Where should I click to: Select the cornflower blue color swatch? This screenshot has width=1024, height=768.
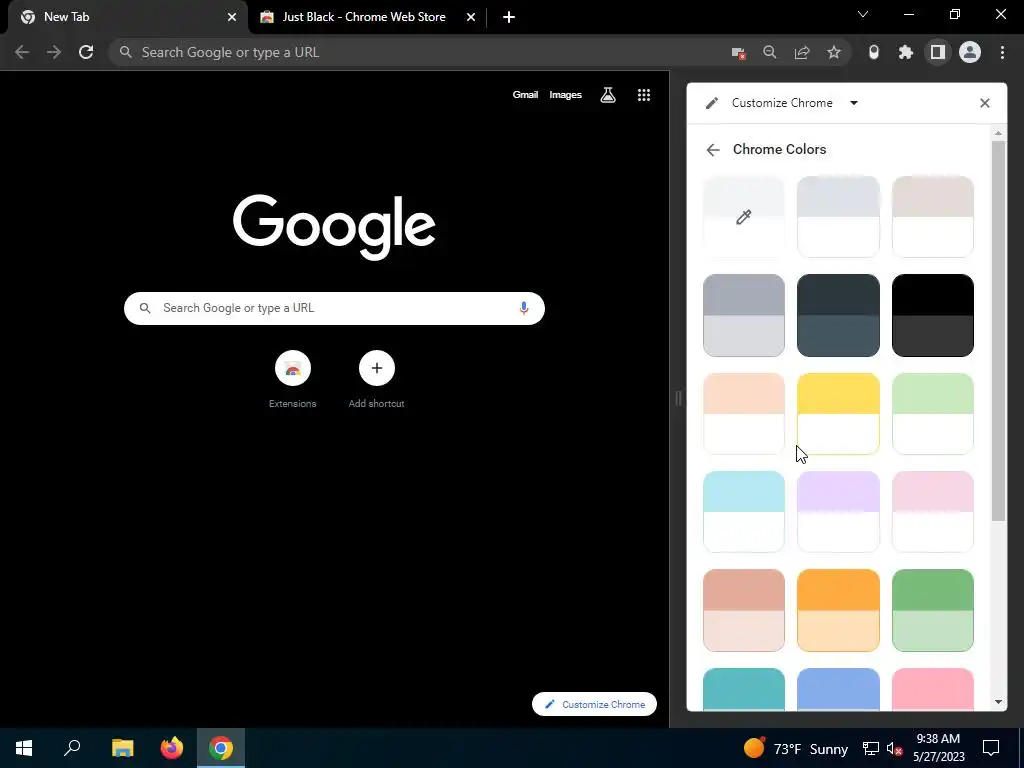coord(838,689)
